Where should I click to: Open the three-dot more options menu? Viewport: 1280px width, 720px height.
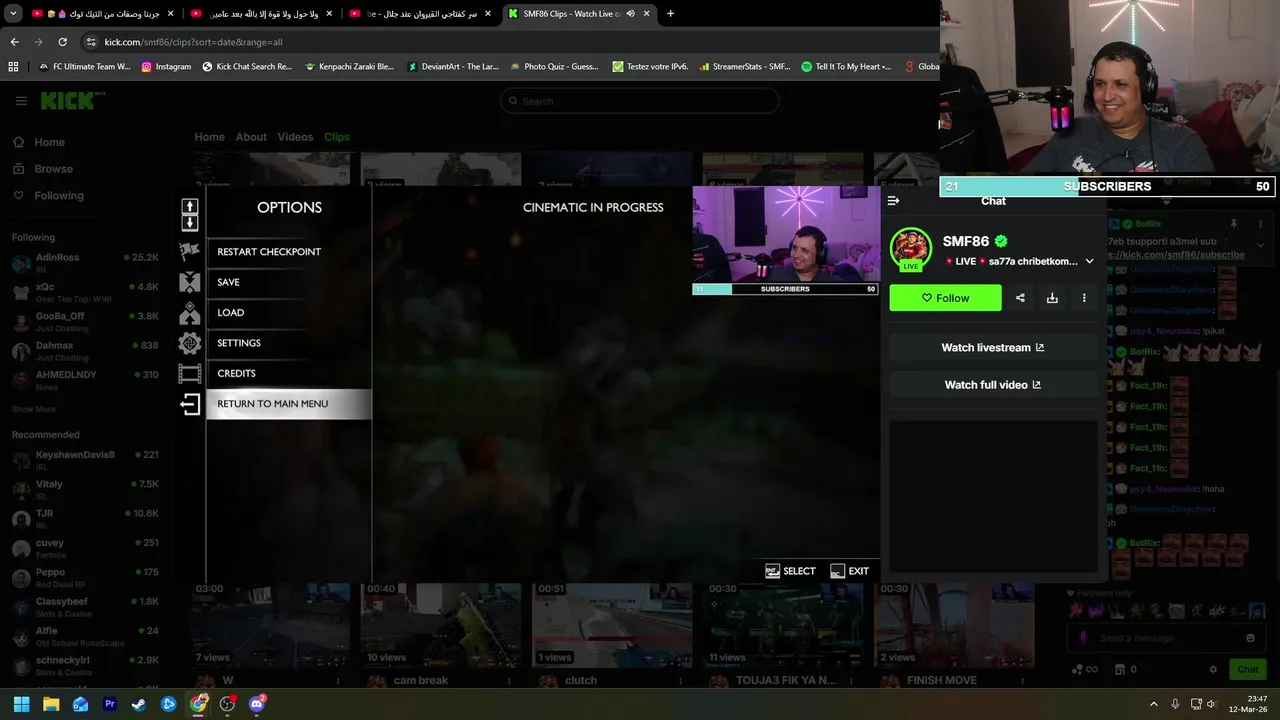click(x=1084, y=298)
